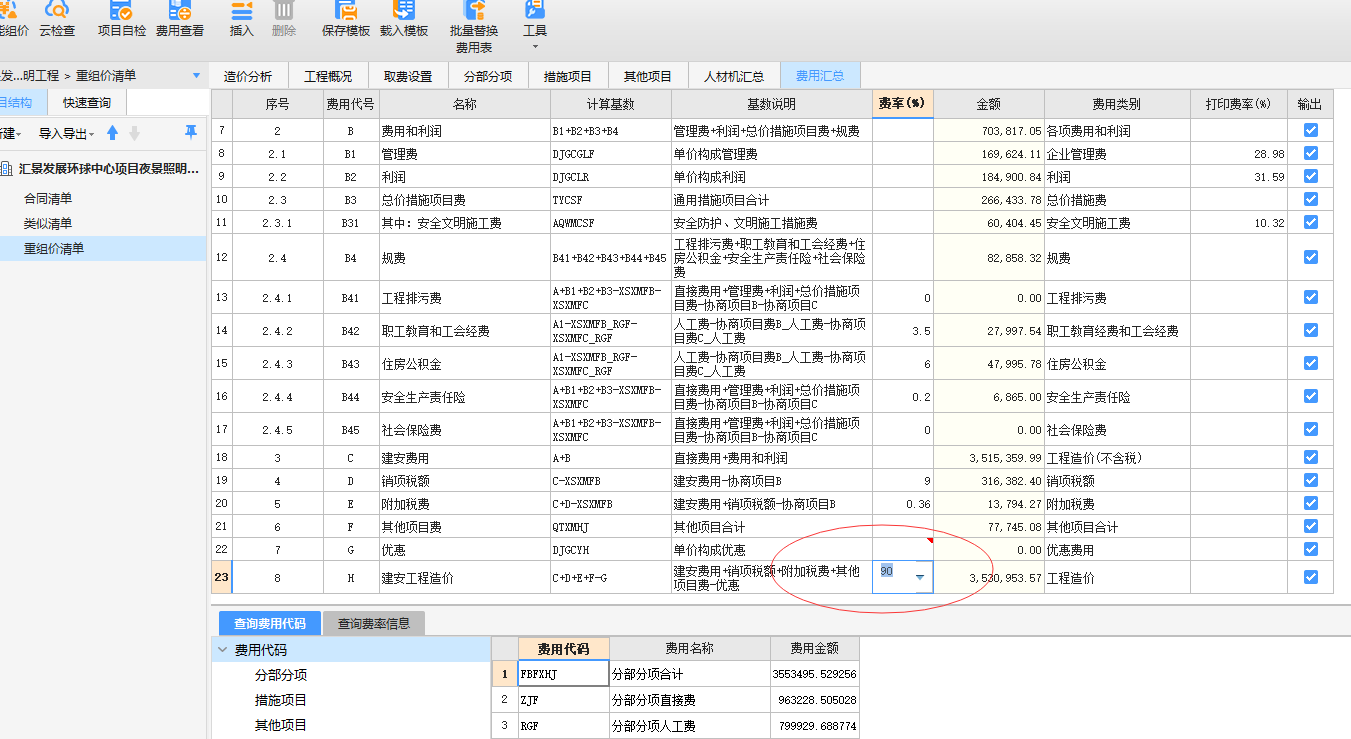The image size is (1351, 739).
Task: Click 799929.688774 fee amount cell
Action: click(x=814, y=725)
